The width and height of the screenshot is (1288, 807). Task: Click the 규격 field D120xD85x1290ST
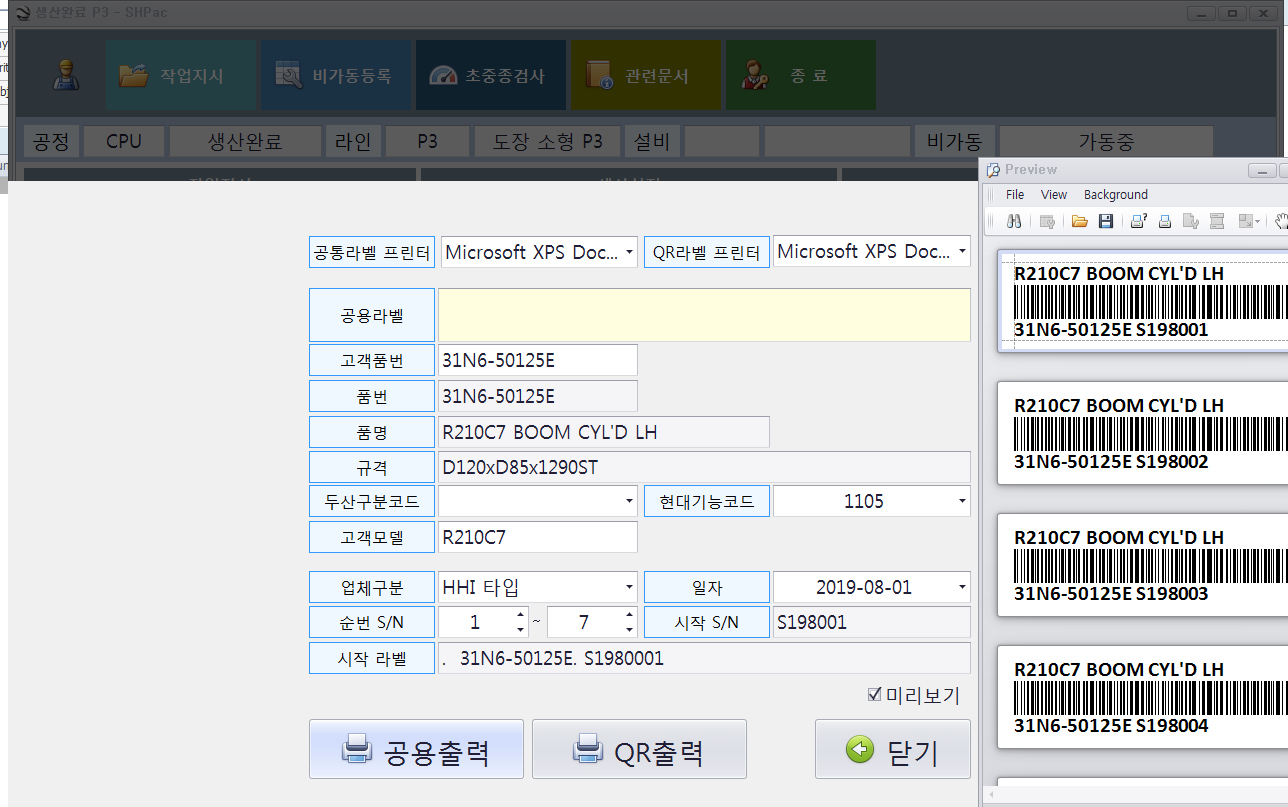(704, 467)
